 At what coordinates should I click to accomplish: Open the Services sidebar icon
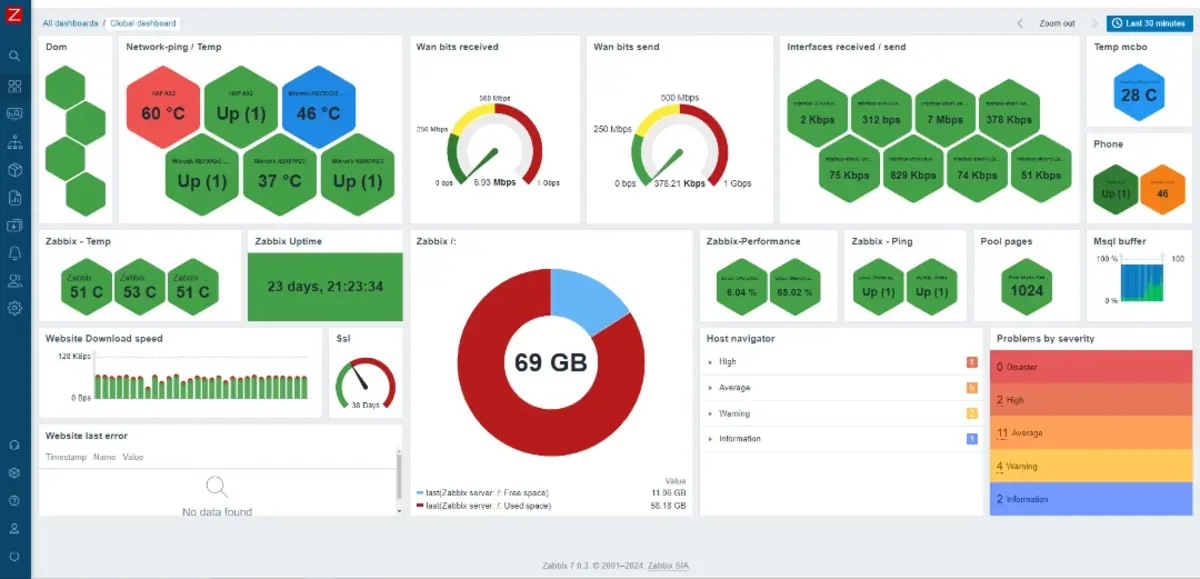point(15,142)
